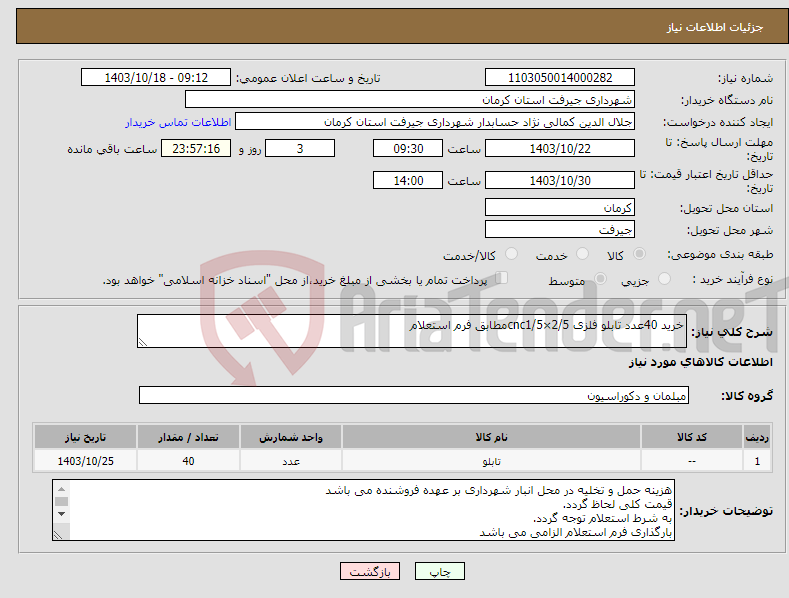The width and height of the screenshot is (789, 598).
Task: Click the price validity date 1403/10/30
Action: (560, 180)
